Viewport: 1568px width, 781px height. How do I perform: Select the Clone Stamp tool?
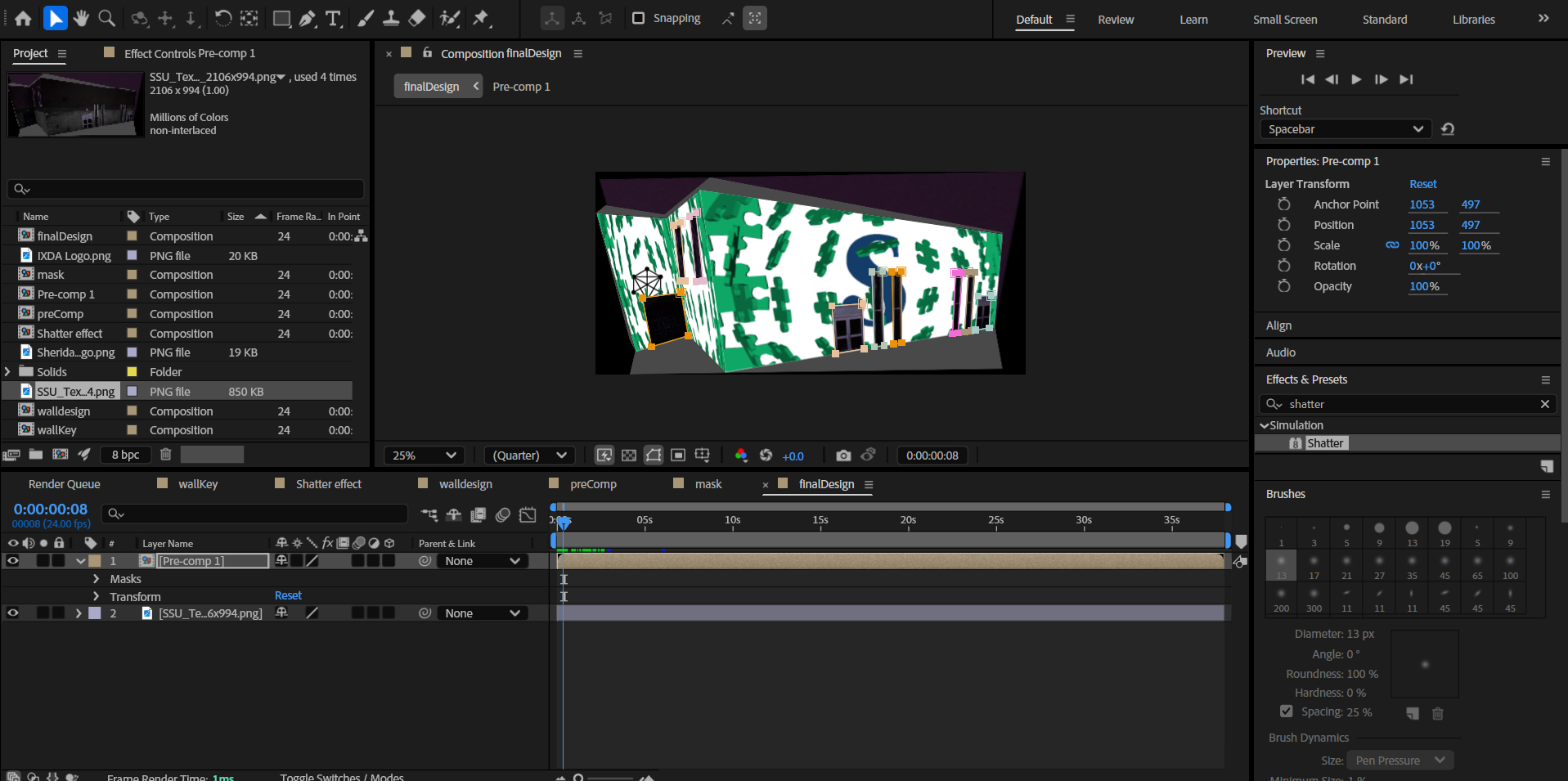393,18
